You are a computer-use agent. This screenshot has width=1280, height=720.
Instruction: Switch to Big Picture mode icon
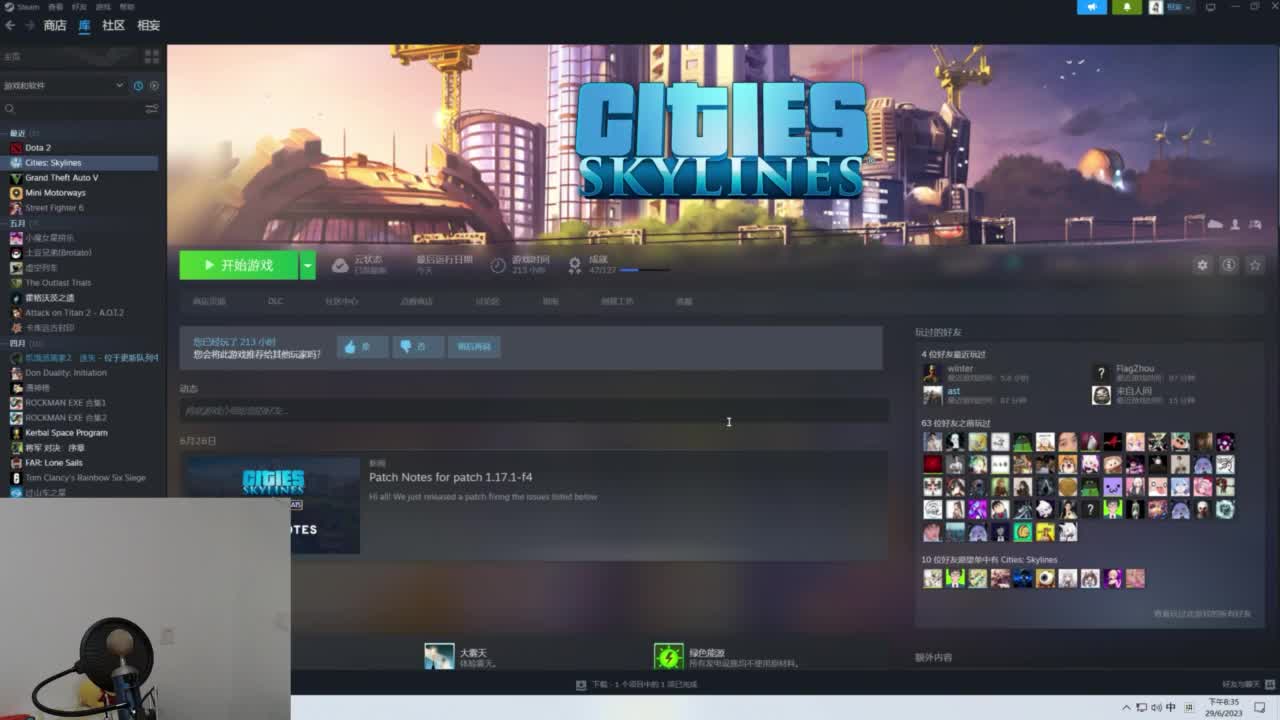point(1210,7)
